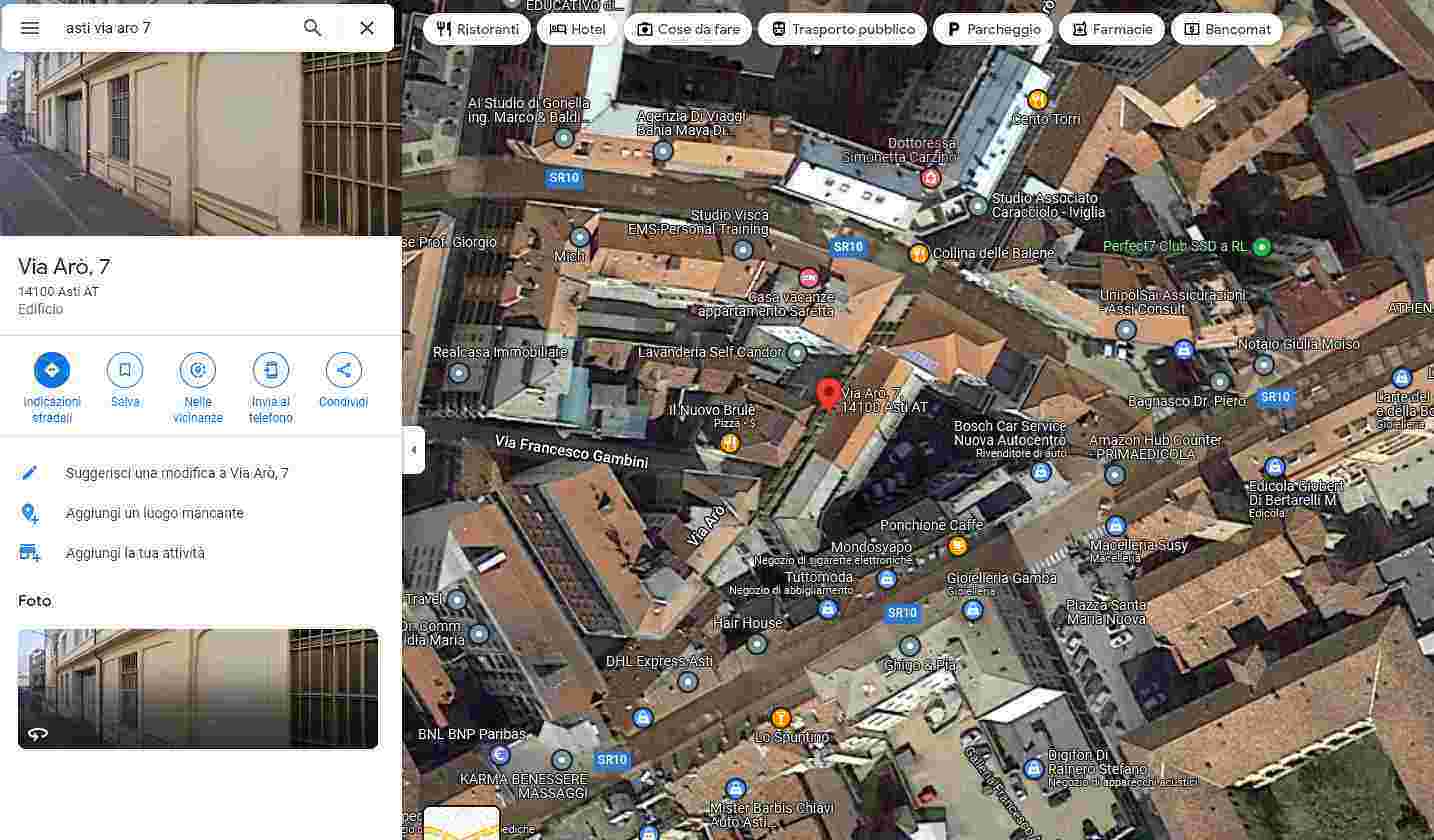The image size is (1434, 840).
Task: Open the Street View photo thumbnail
Action: click(x=198, y=688)
